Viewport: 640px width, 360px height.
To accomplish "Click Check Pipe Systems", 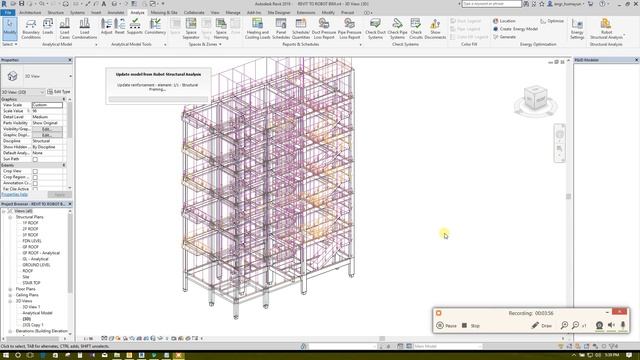I will [397, 29].
